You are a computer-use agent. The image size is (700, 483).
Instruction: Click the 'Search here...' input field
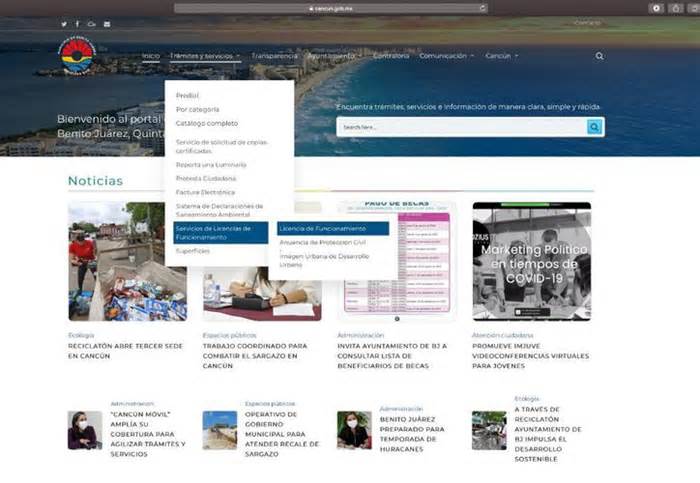(x=462, y=127)
